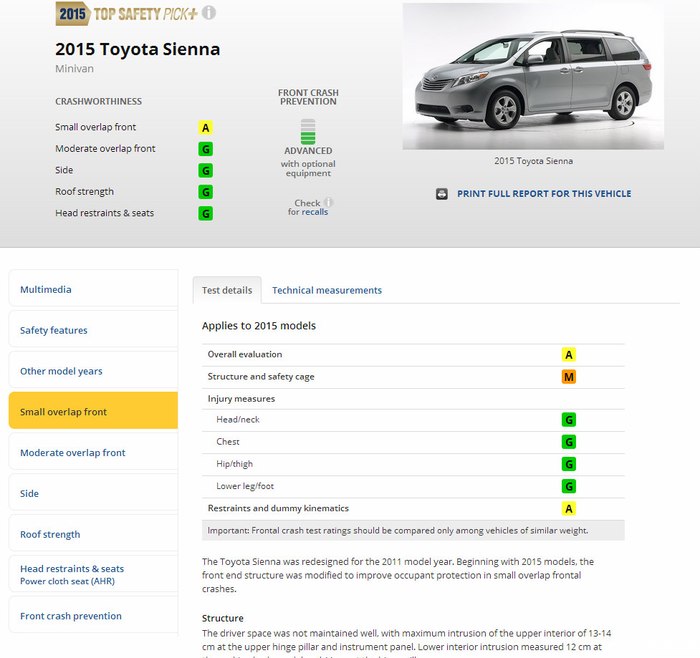
Task: Switch to the Technical measurements tab
Action: click(x=327, y=290)
